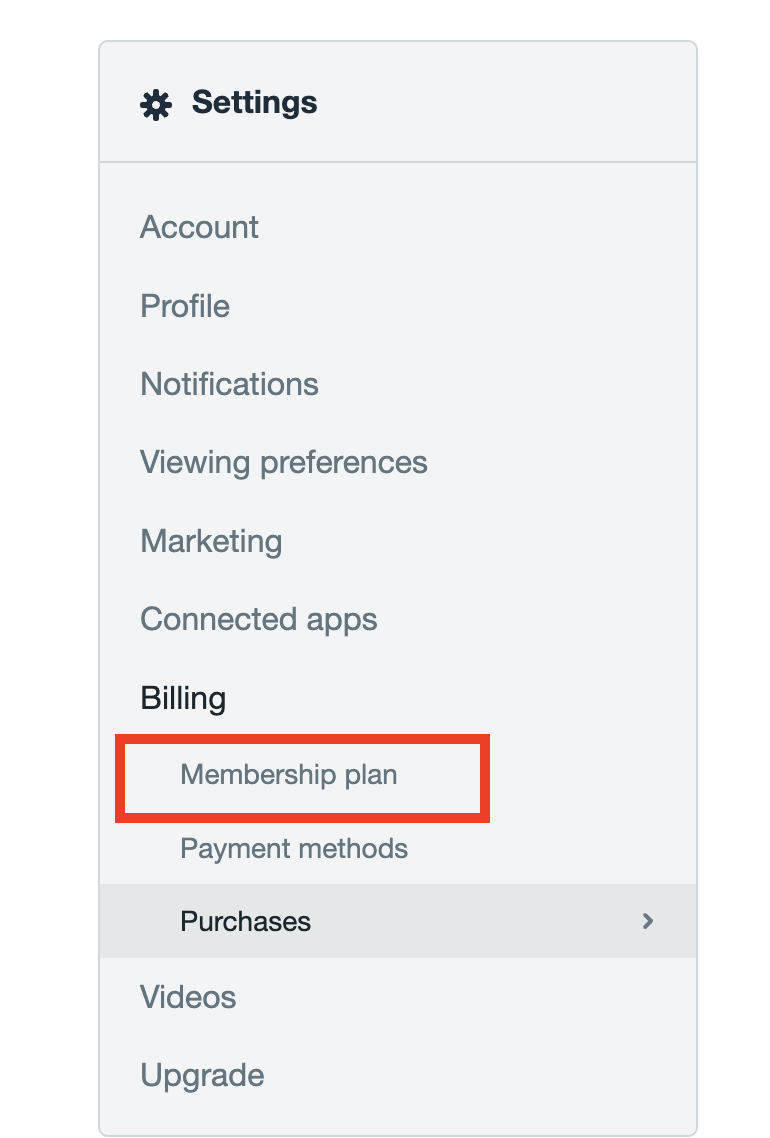Screen dimensions: 770x1138
Task: Collapse the expanded Billing submenu
Action: [183, 698]
